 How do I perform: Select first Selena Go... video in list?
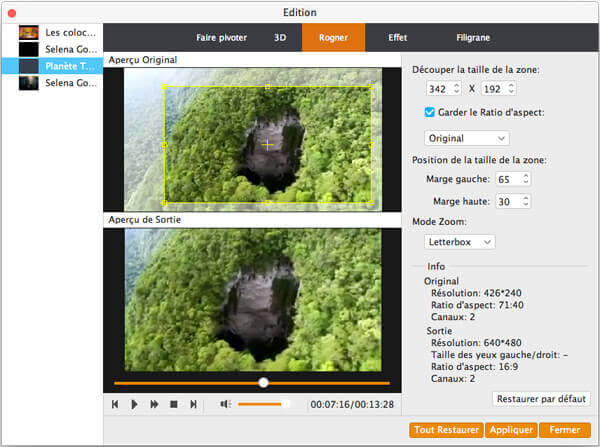pyautogui.click(x=52, y=49)
